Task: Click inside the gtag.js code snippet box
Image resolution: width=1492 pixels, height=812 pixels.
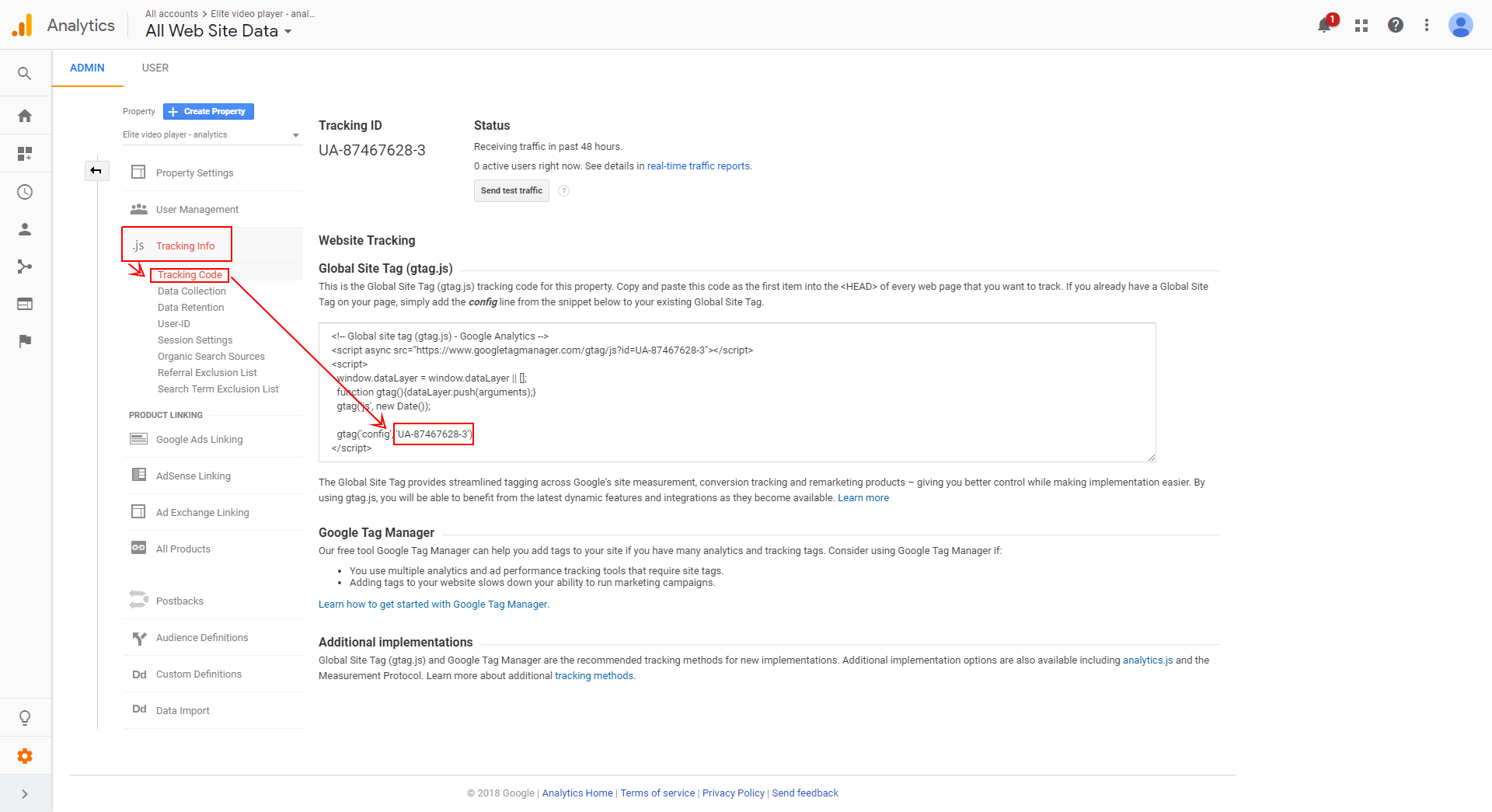Action: click(x=737, y=392)
